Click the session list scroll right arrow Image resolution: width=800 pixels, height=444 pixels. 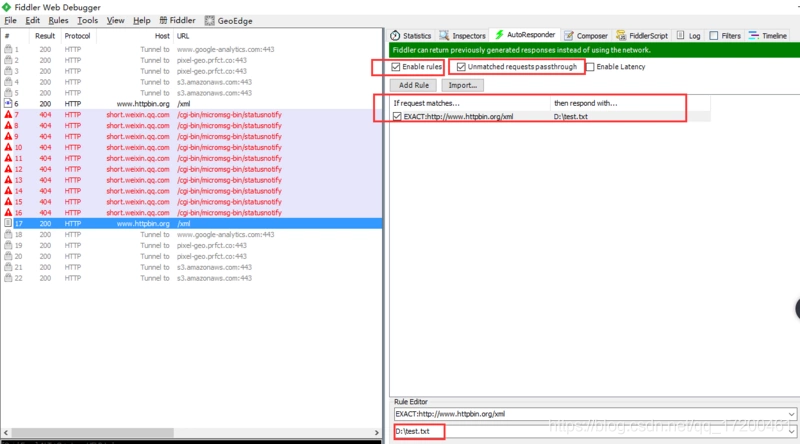377,432
